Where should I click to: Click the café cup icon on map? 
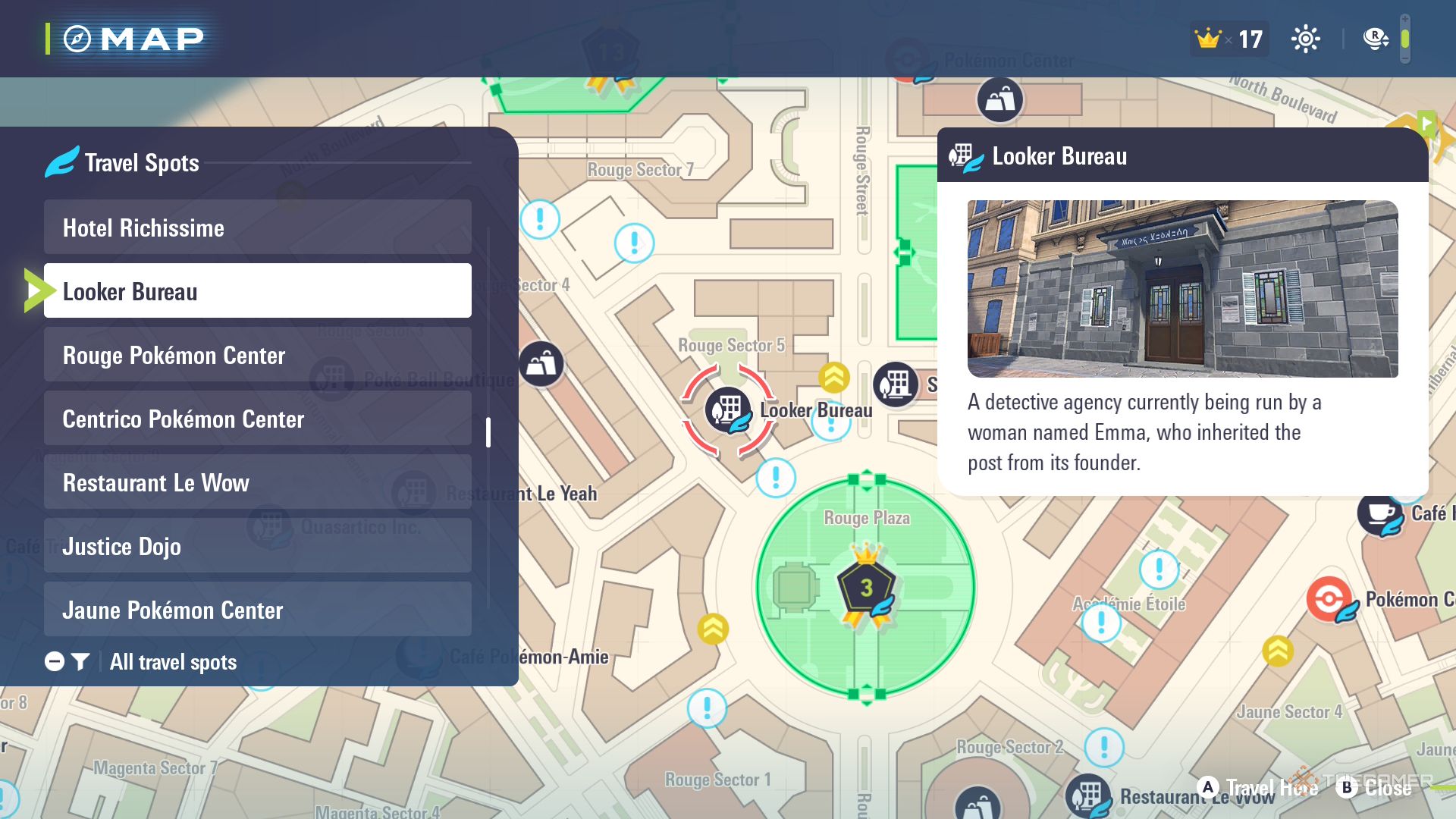coord(1380,513)
